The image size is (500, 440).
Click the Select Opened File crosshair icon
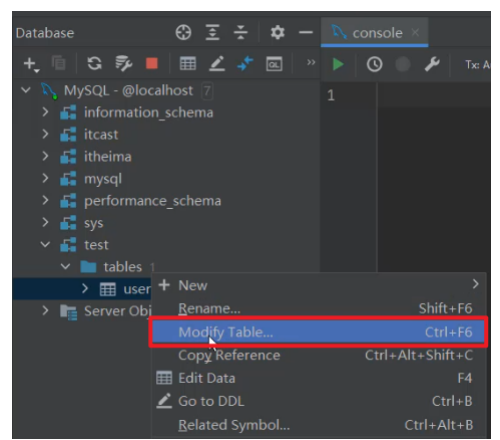(183, 33)
